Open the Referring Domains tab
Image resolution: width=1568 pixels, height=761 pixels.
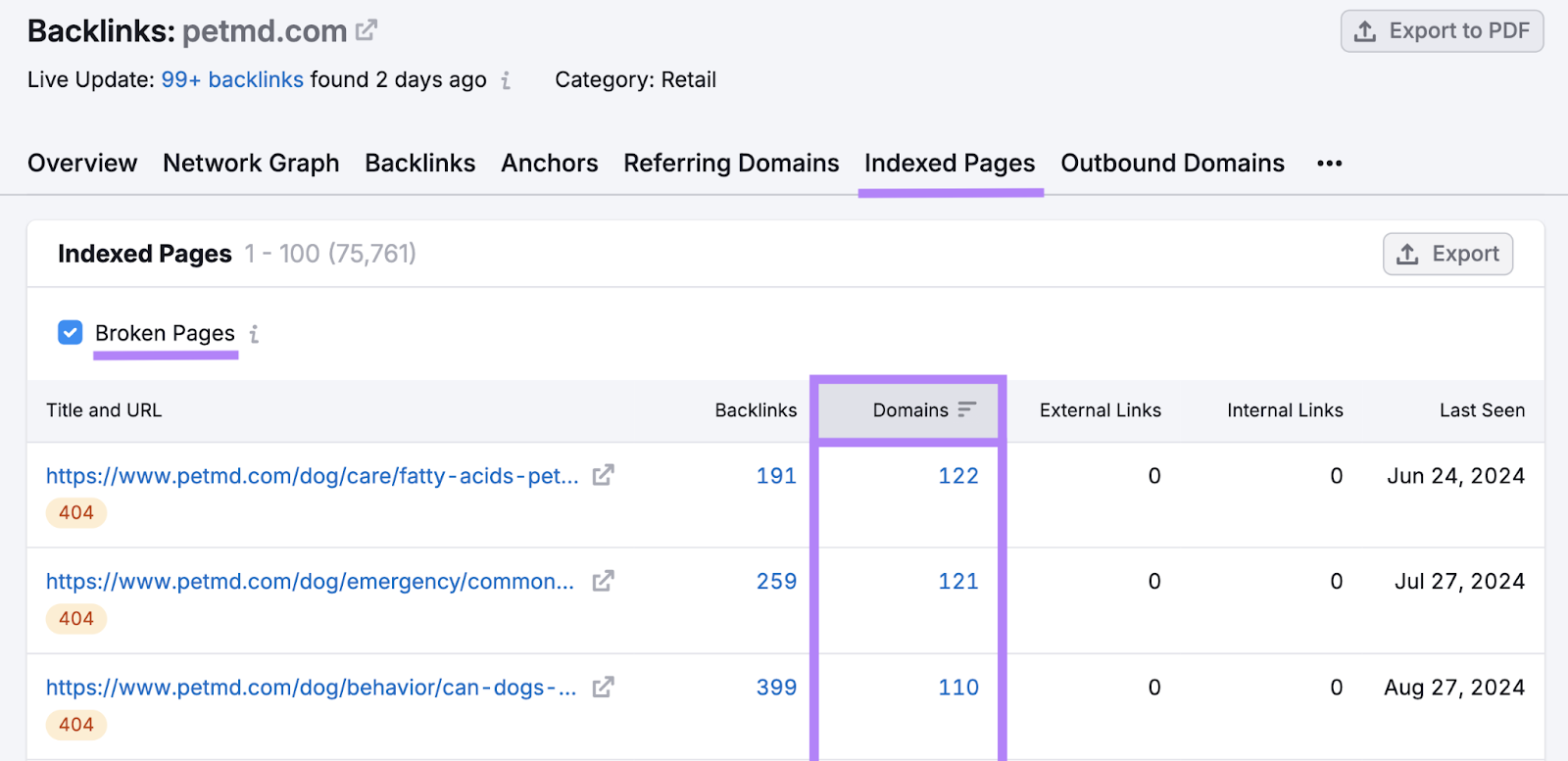pos(731,163)
